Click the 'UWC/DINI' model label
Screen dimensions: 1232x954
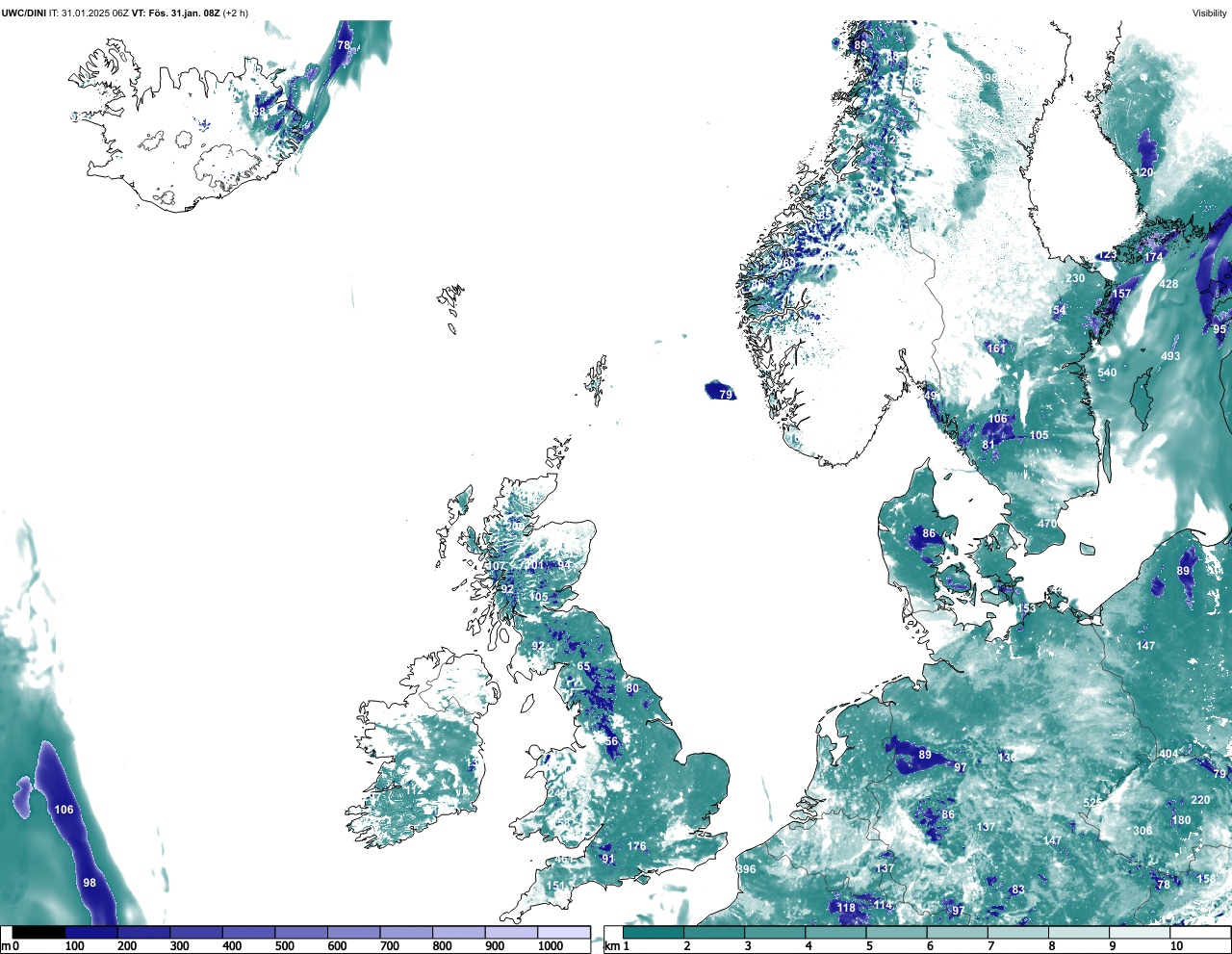point(23,13)
